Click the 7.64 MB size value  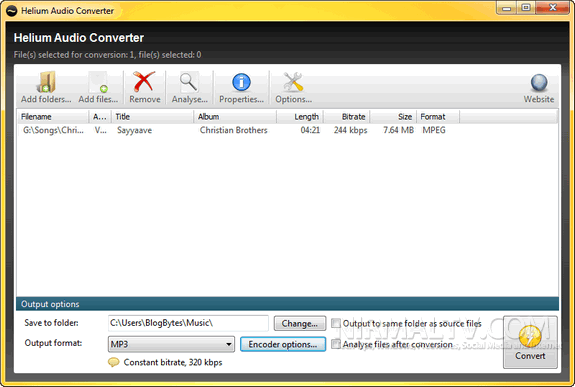[x=399, y=130]
